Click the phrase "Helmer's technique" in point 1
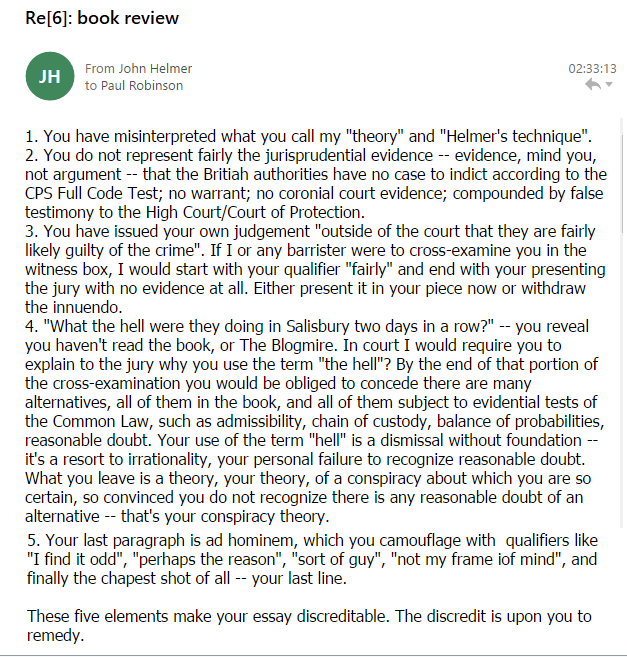 click(515, 136)
